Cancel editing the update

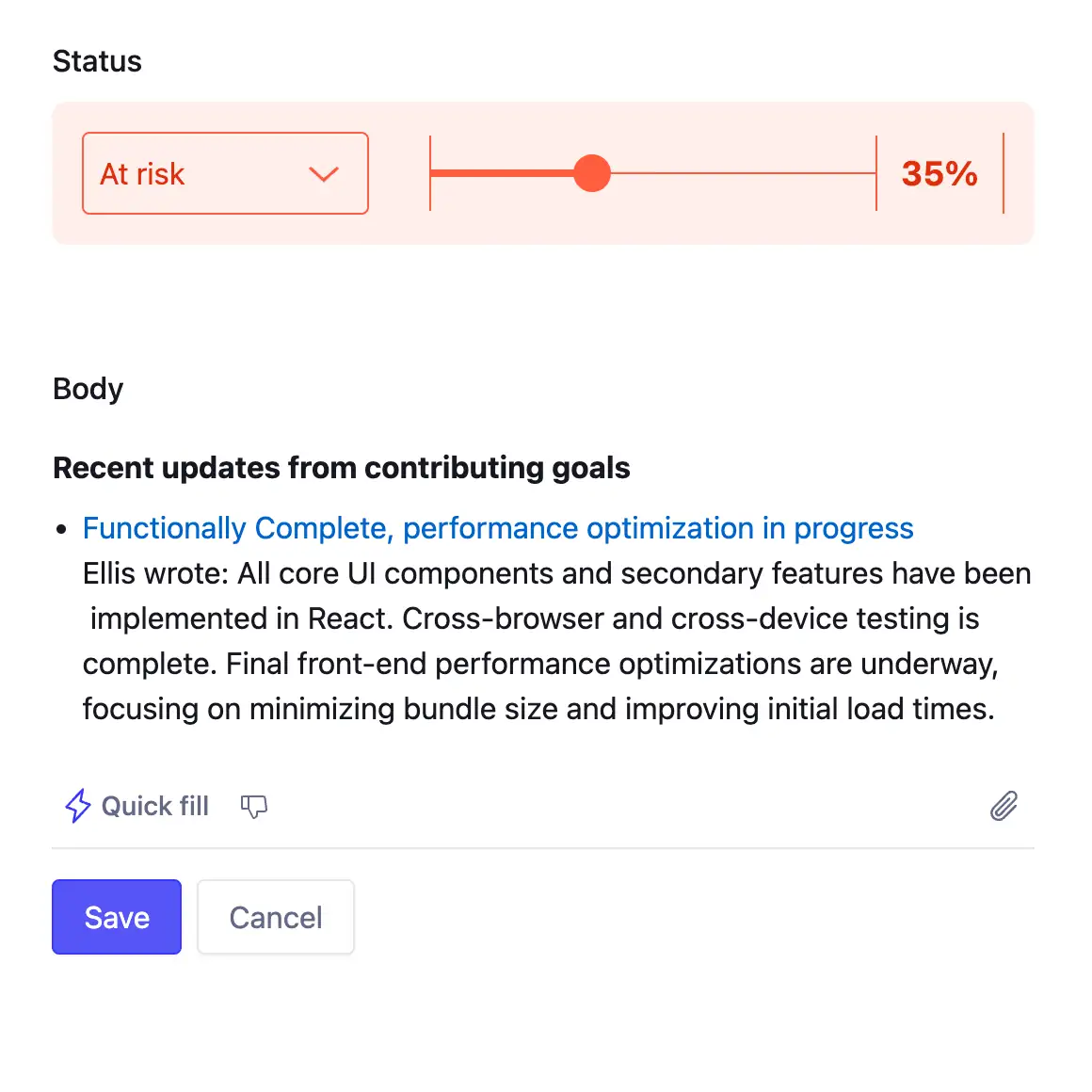pyautogui.click(x=275, y=916)
